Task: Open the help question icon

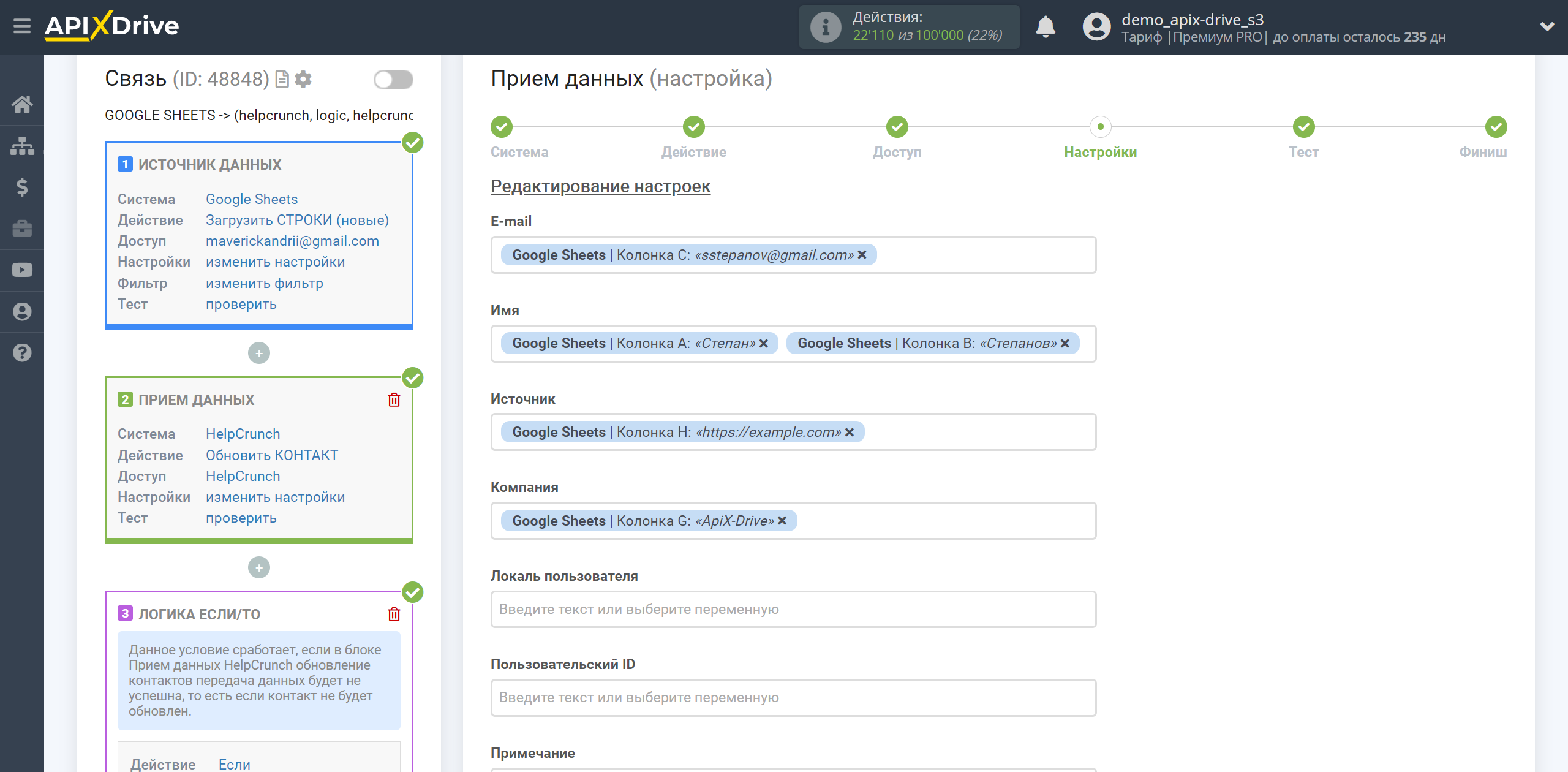Action: (x=22, y=353)
